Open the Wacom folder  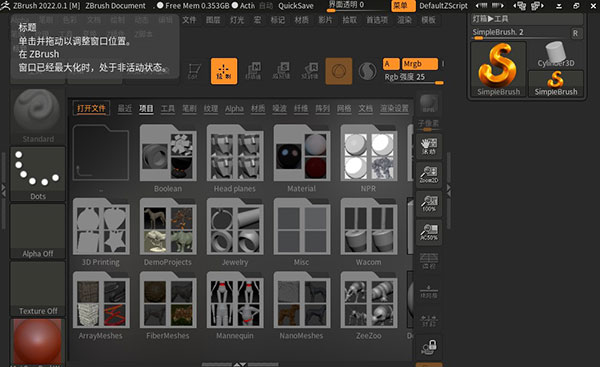click(368, 227)
